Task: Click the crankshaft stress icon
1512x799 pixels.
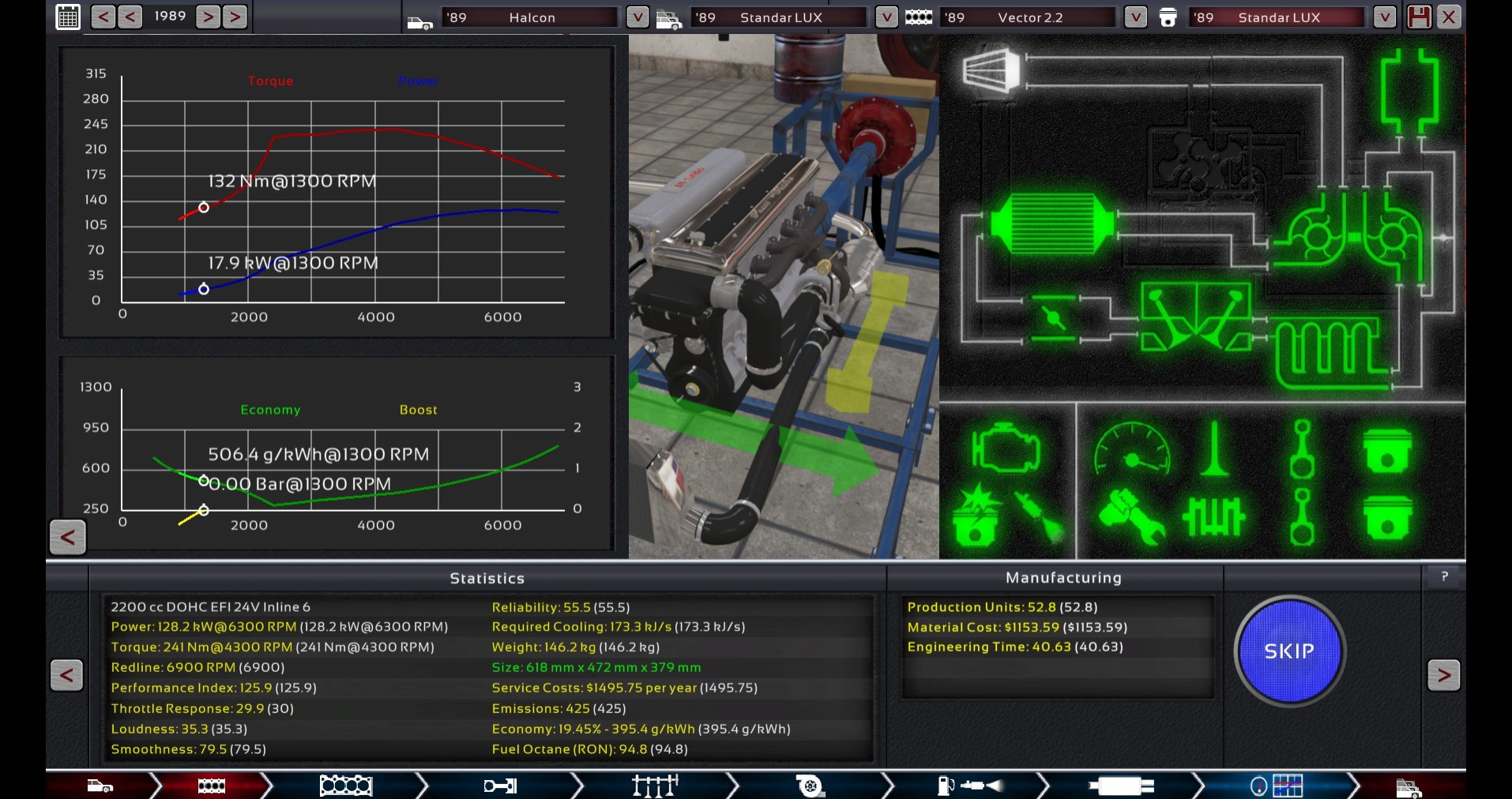Action: (1213, 517)
